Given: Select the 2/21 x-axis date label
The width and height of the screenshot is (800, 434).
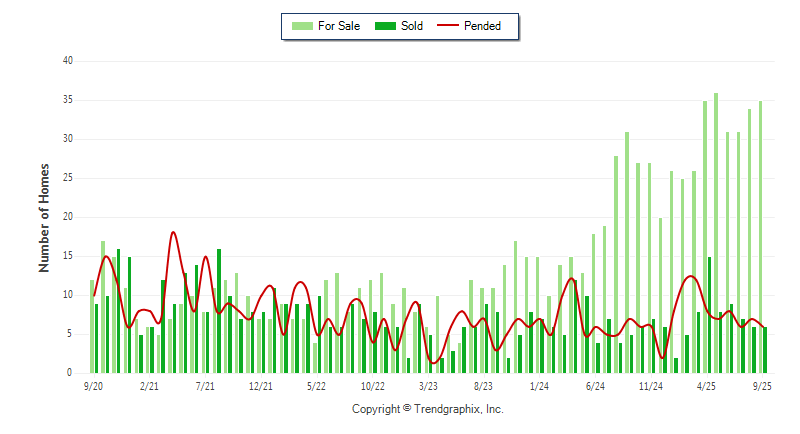Looking at the screenshot, I should click(x=149, y=385).
